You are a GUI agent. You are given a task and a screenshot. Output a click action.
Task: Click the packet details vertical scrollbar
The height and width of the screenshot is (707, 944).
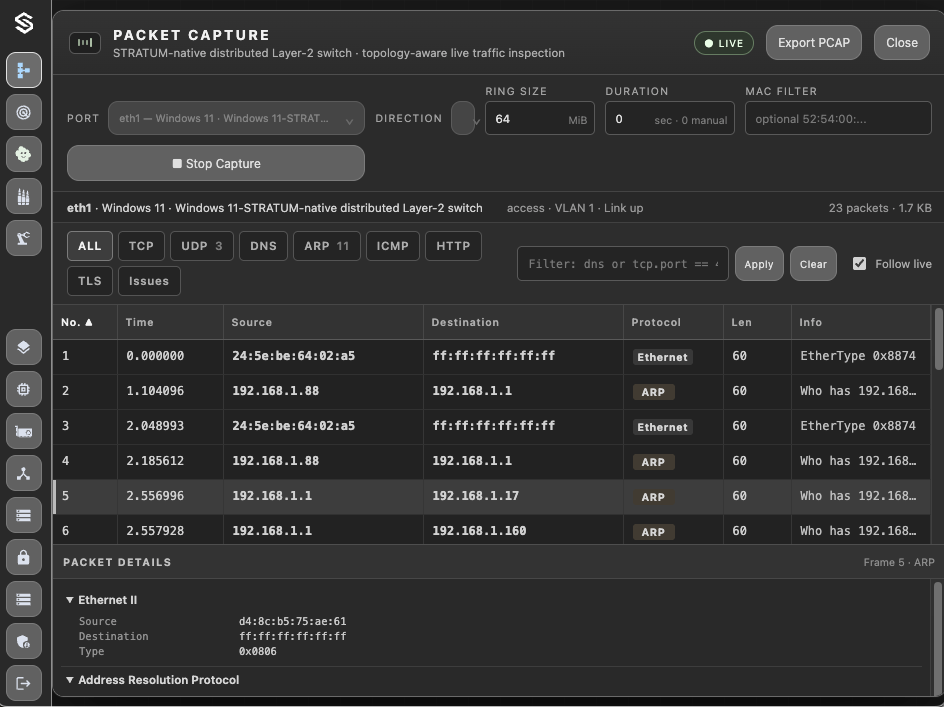[937, 637]
